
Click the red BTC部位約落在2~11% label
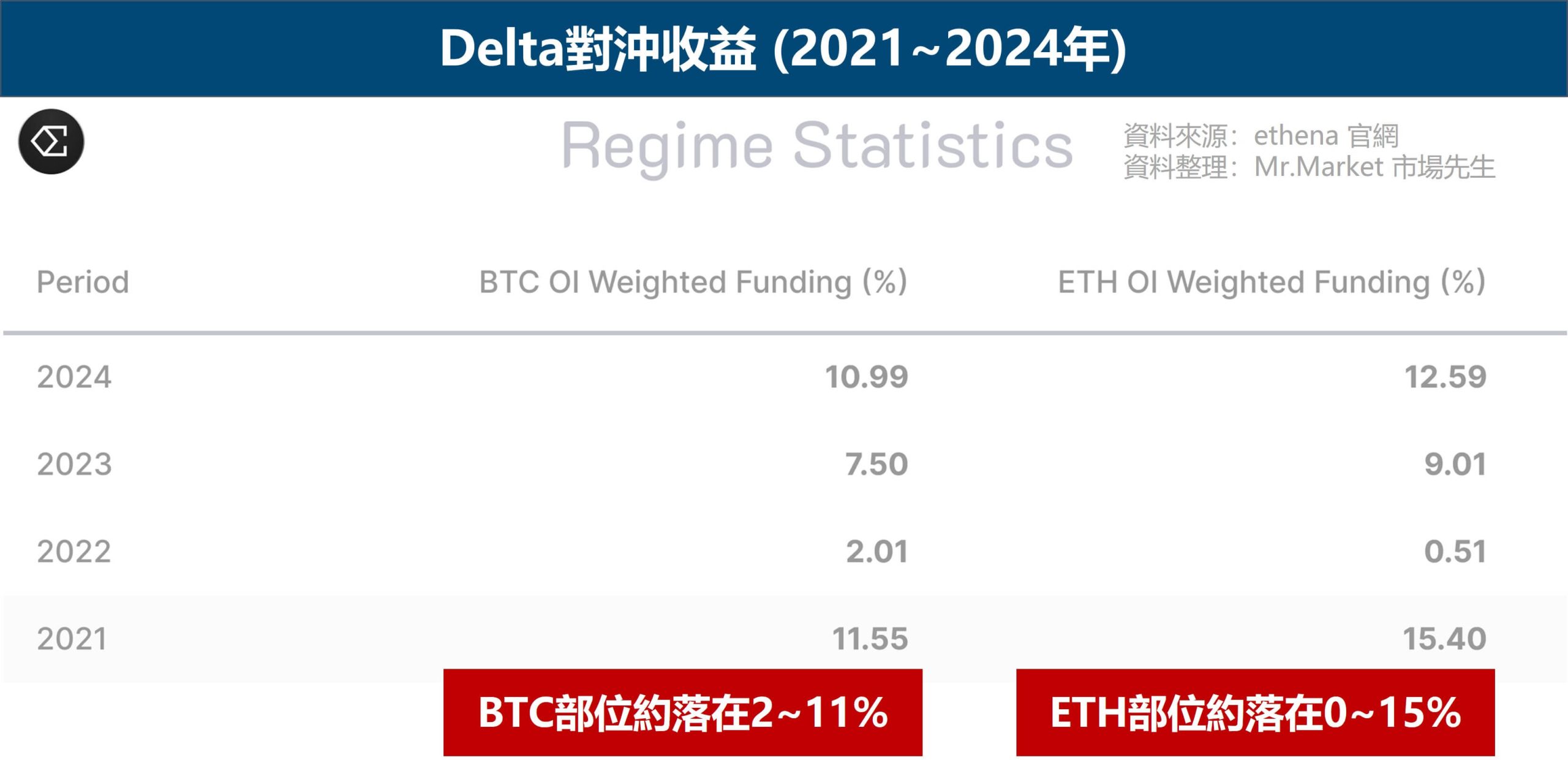point(682,712)
